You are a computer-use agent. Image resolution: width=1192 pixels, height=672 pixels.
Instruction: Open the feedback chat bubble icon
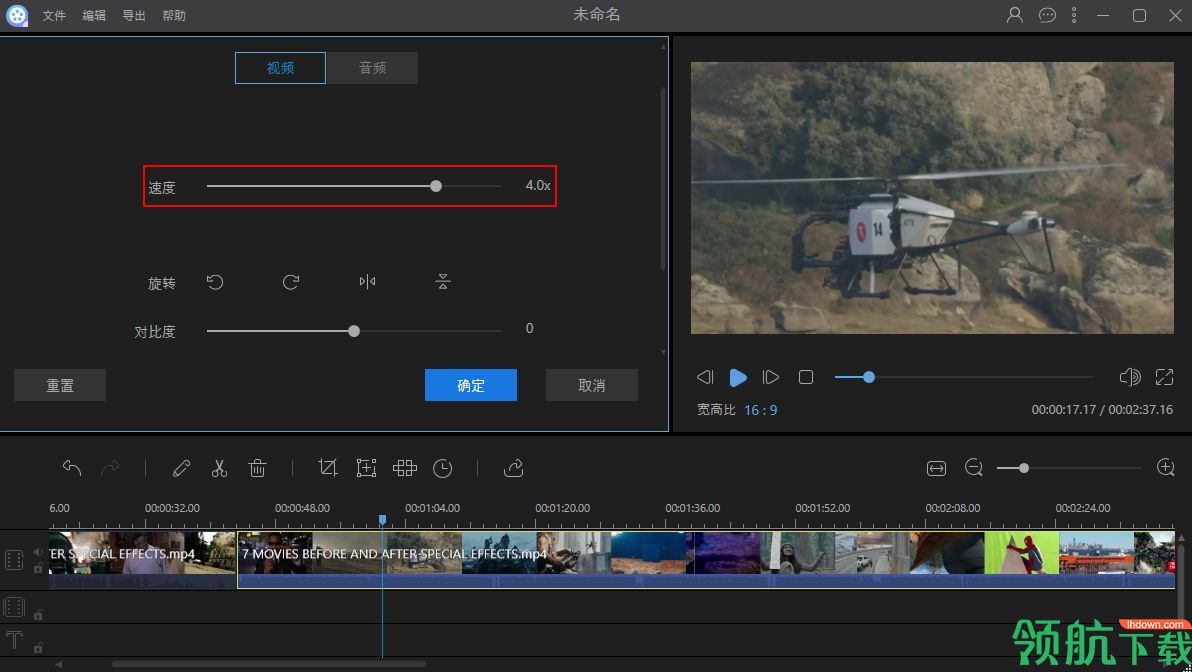[x=1048, y=15]
